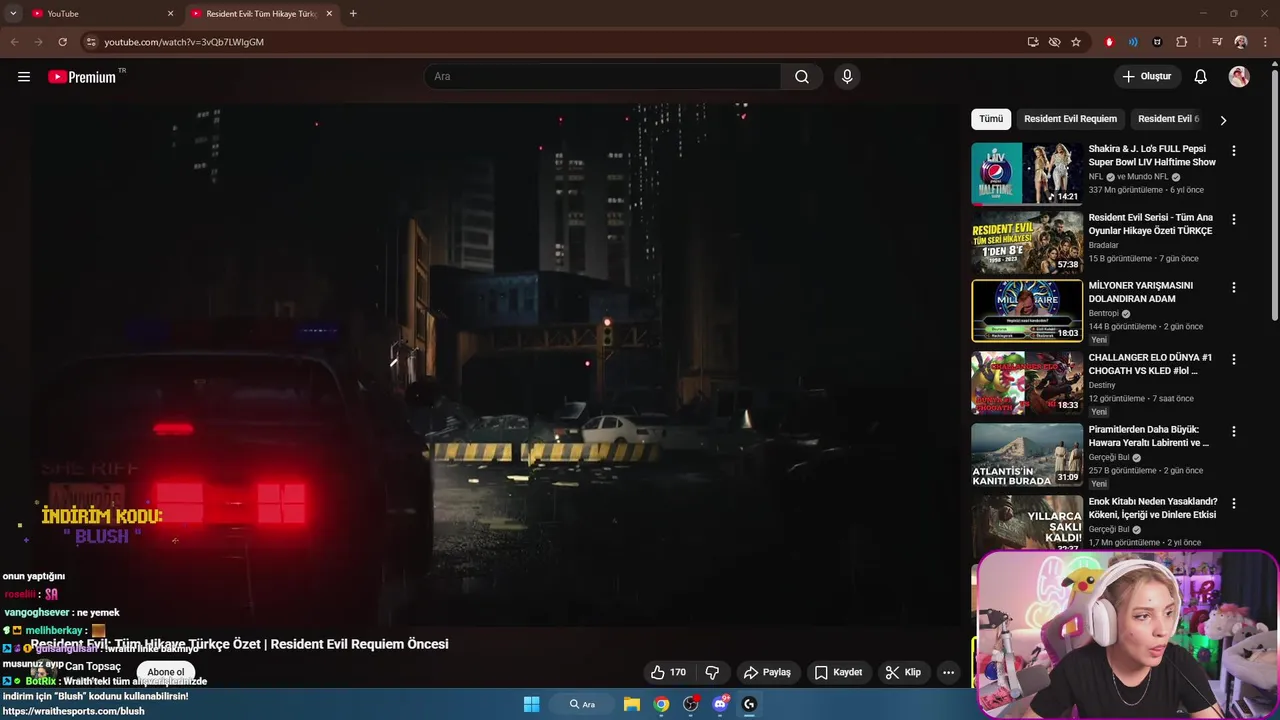The height and width of the screenshot is (720, 1280).
Task: Close the YouTube browser tab
Action: [170, 13]
